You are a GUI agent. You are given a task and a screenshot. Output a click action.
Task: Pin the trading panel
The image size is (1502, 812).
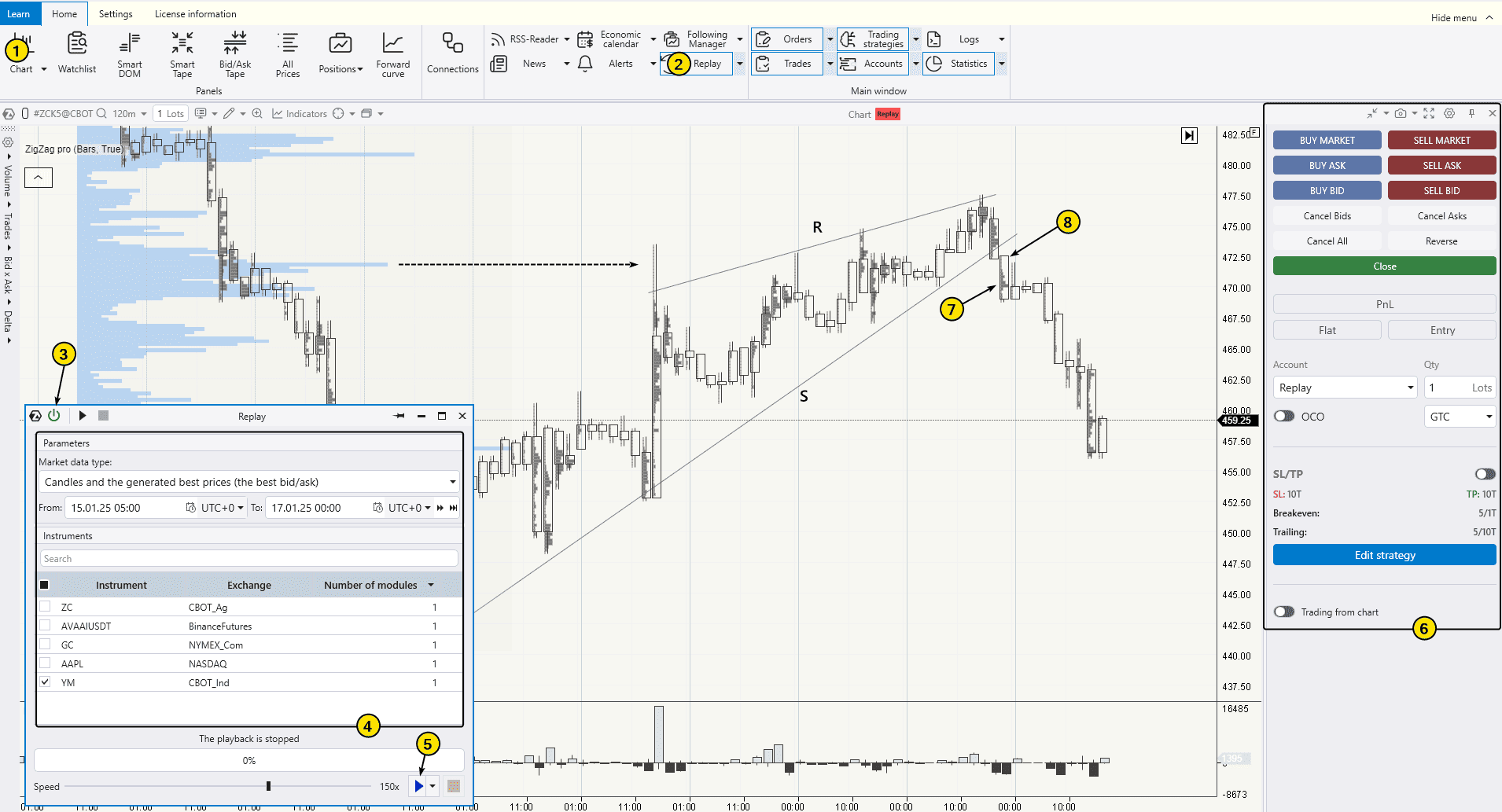coord(1472,113)
